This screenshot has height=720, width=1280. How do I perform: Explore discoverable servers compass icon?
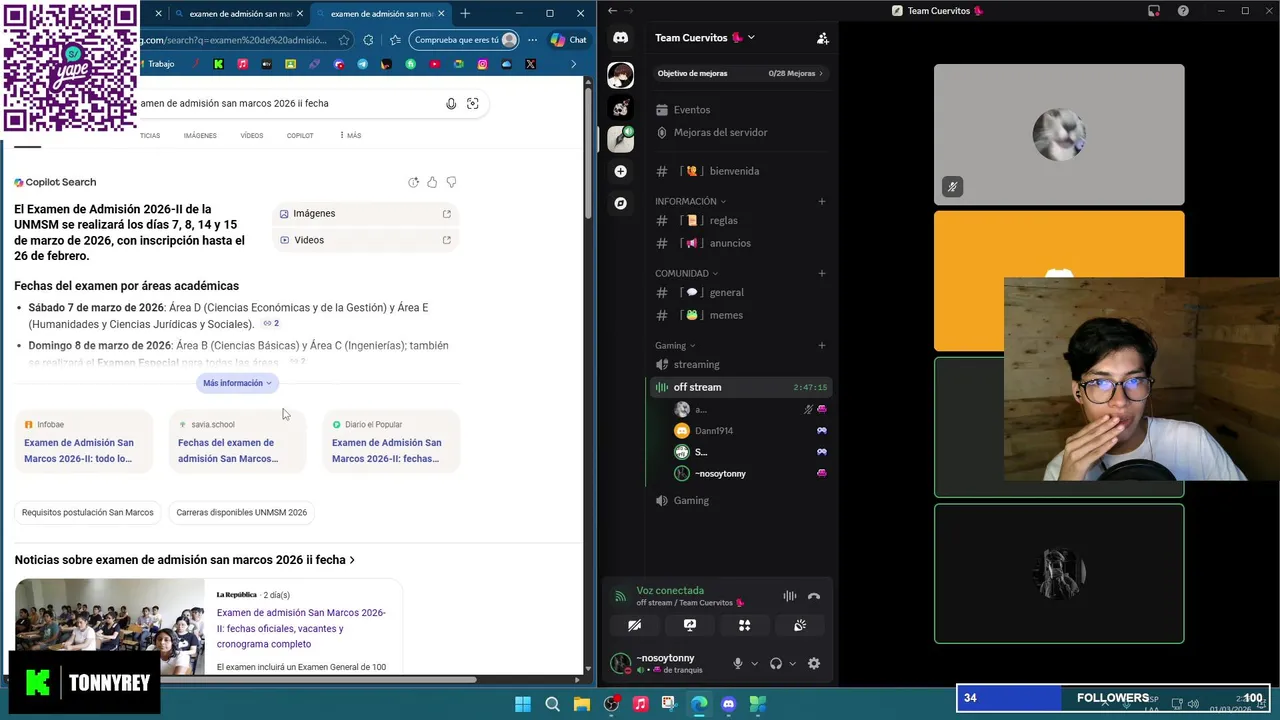[x=620, y=203]
